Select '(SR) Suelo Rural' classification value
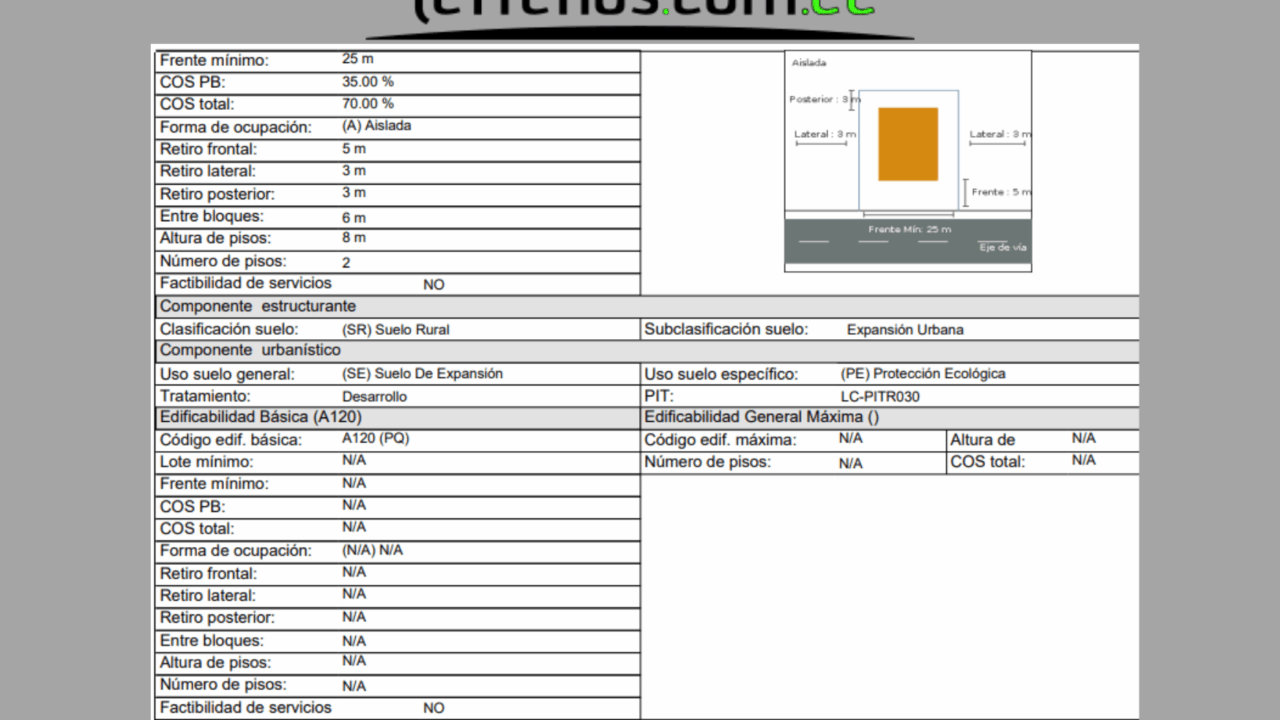 pos(396,329)
